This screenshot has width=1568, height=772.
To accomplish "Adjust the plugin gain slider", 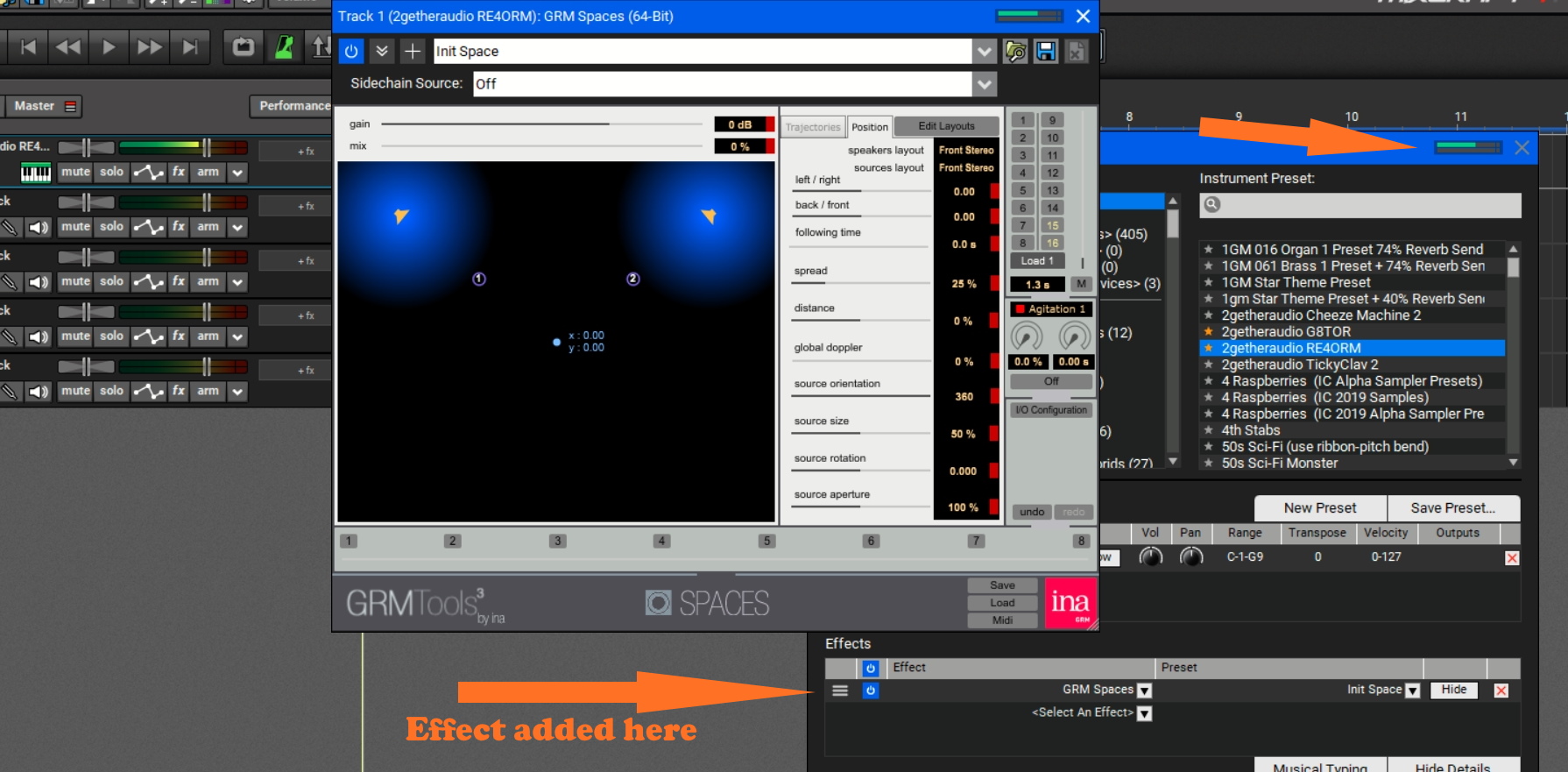I will click(541, 124).
